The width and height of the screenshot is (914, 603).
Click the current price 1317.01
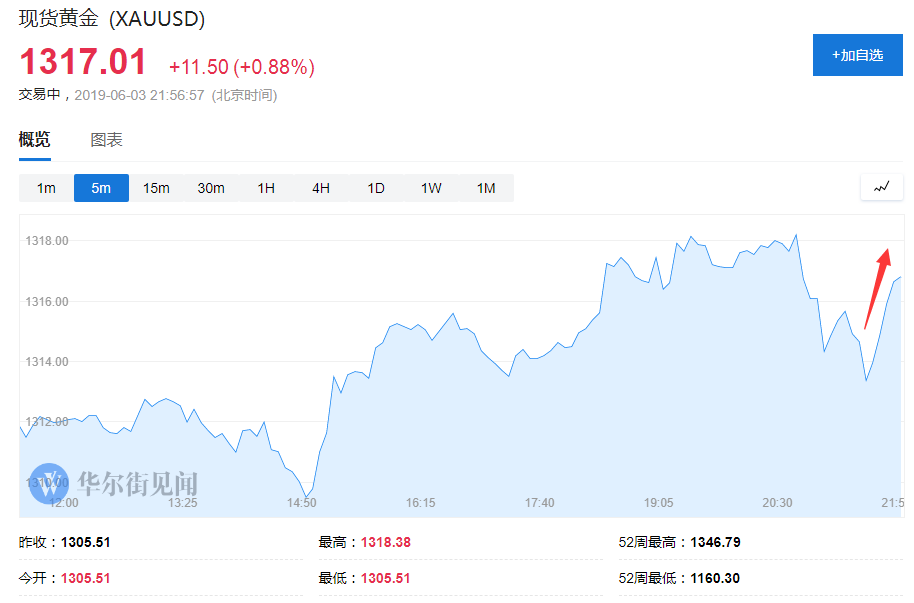point(83,62)
